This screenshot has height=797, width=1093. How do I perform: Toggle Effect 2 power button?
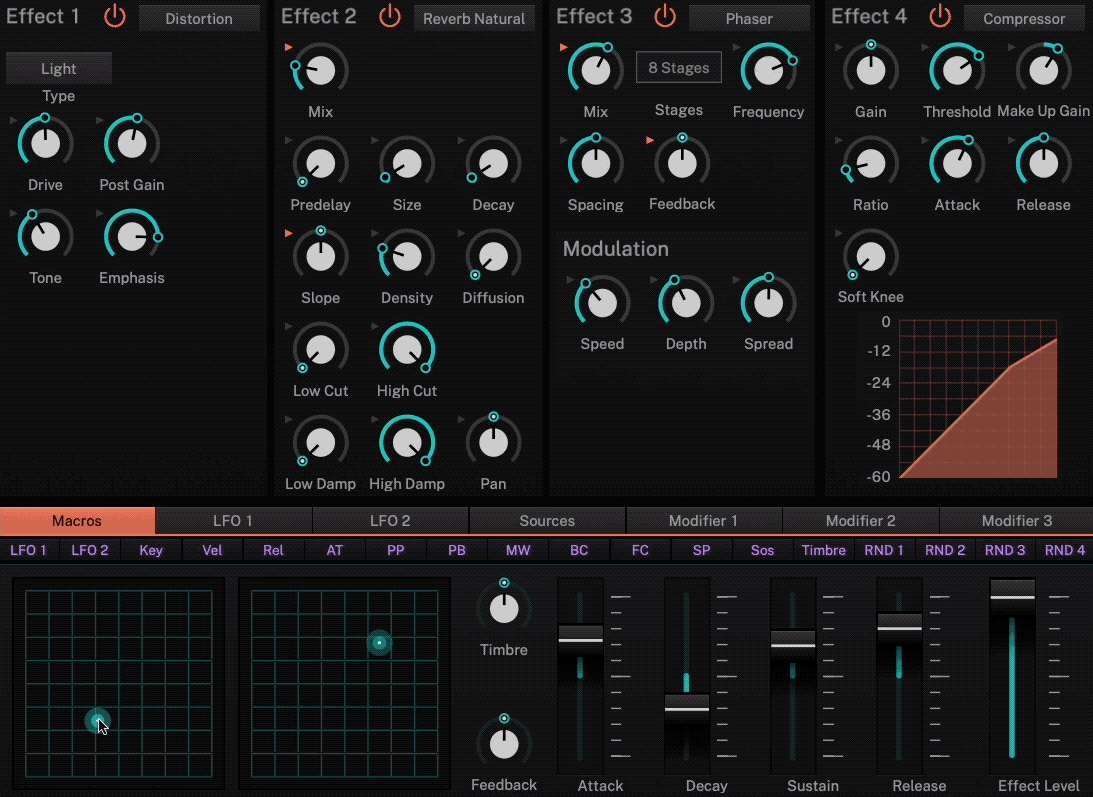(390, 16)
